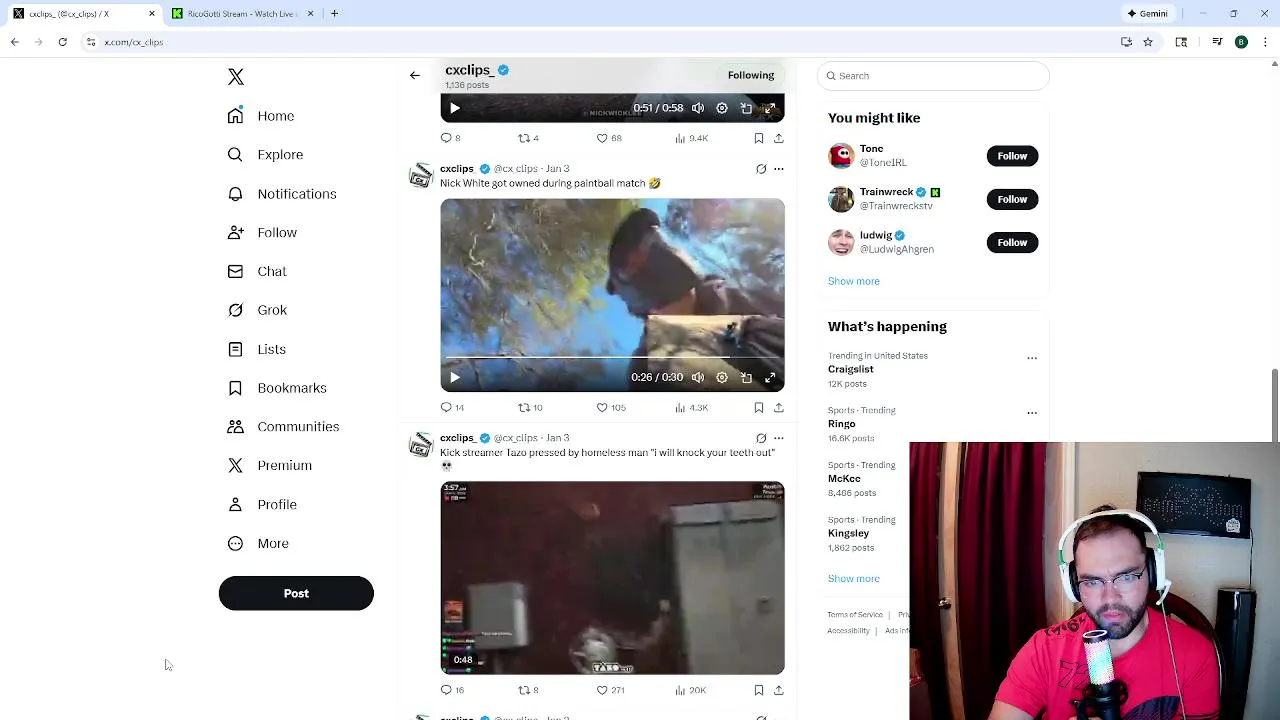Switch to the RicoGotti Stream browser tab

pyautogui.click(x=243, y=13)
